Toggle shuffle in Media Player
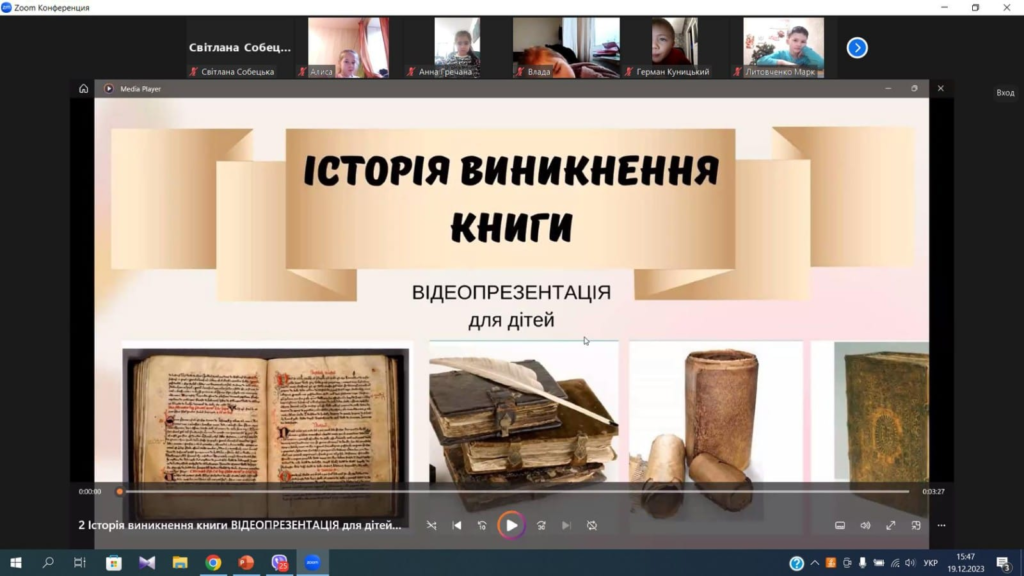 (x=432, y=525)
